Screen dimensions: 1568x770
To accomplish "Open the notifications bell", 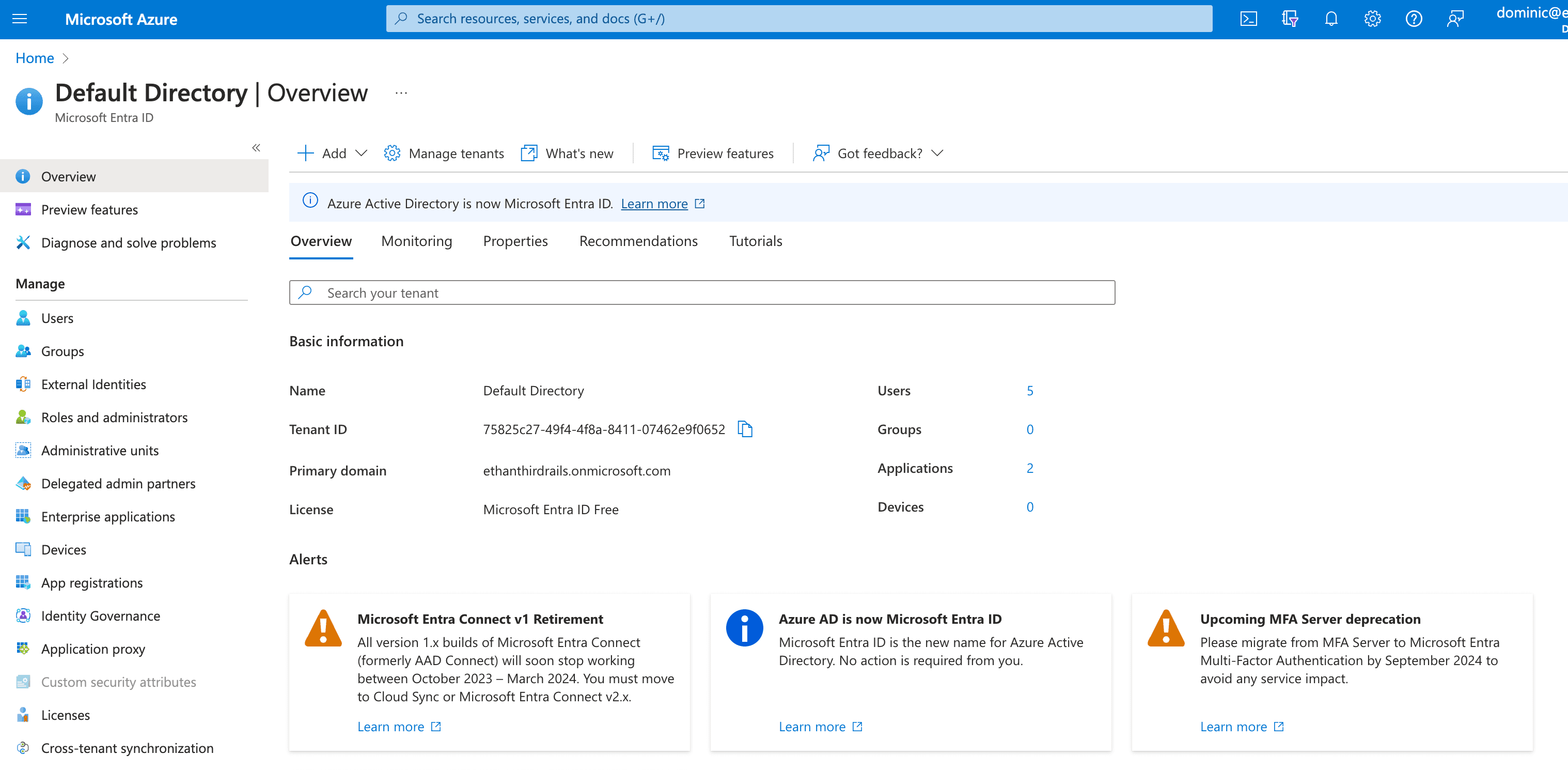I will (x=1330, y=19).
